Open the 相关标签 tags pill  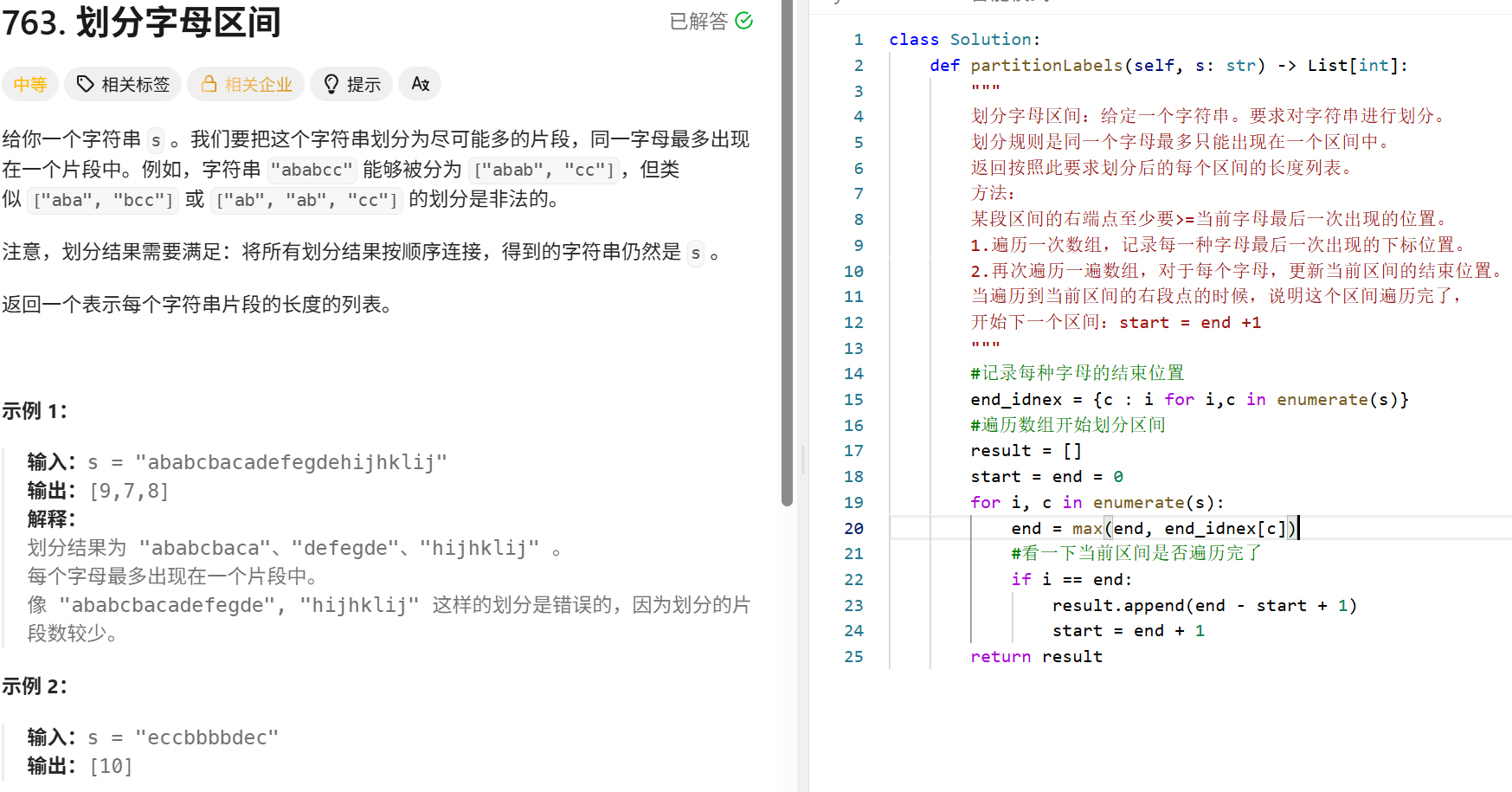tap(123, 84)
